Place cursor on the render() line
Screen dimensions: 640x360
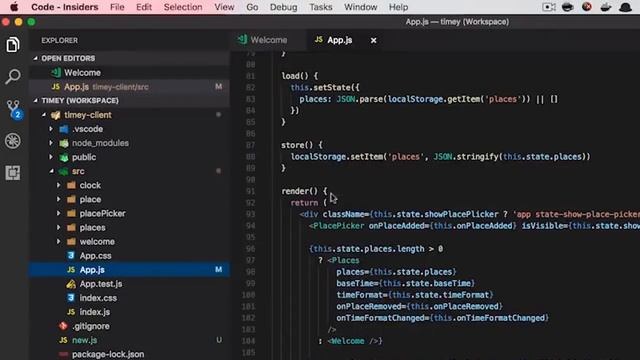(x=304, y=191)
